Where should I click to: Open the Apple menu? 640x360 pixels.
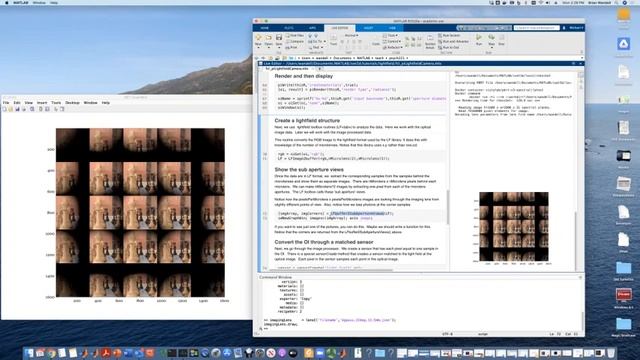[x=6, y=2]
